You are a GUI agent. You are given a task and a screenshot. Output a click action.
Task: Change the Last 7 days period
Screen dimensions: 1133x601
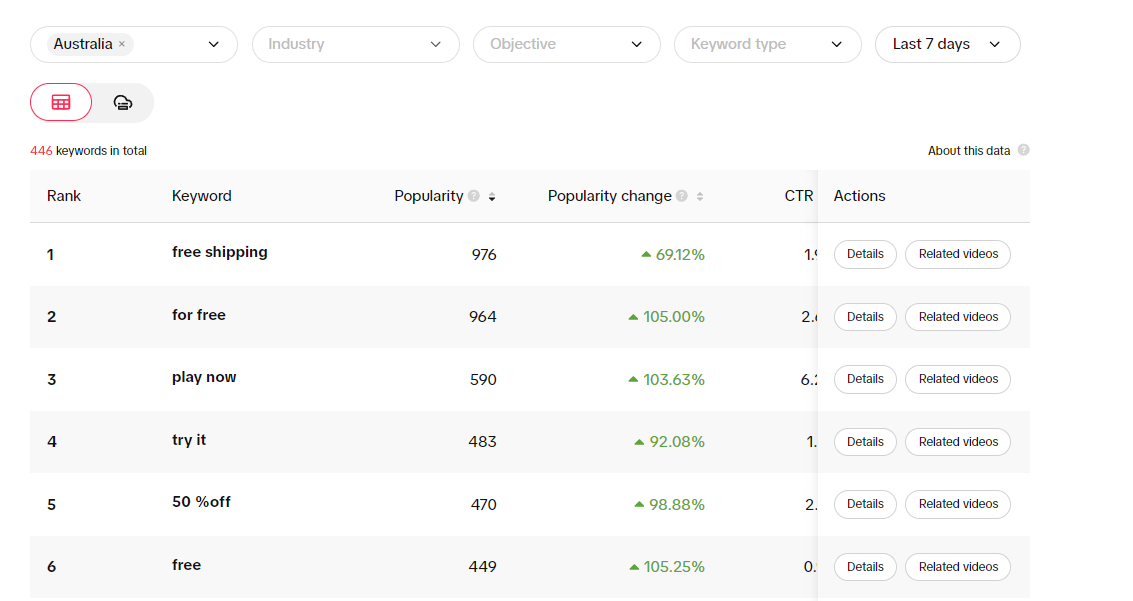click(947, 44)
